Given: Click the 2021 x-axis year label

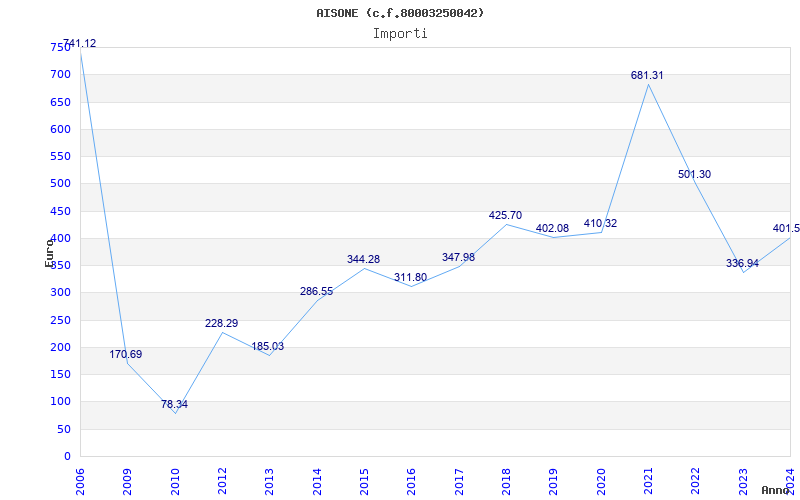Looking at the screenshot, I should tap(648, 481).
